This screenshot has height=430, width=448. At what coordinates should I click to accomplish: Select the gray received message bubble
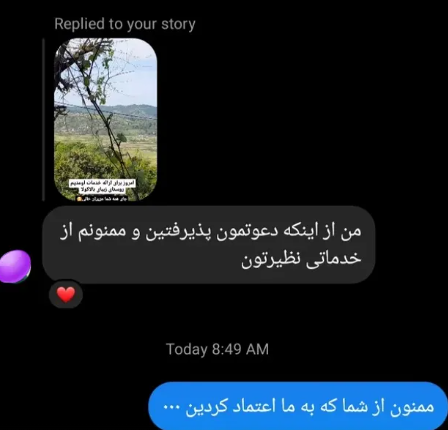coord(209,245)
